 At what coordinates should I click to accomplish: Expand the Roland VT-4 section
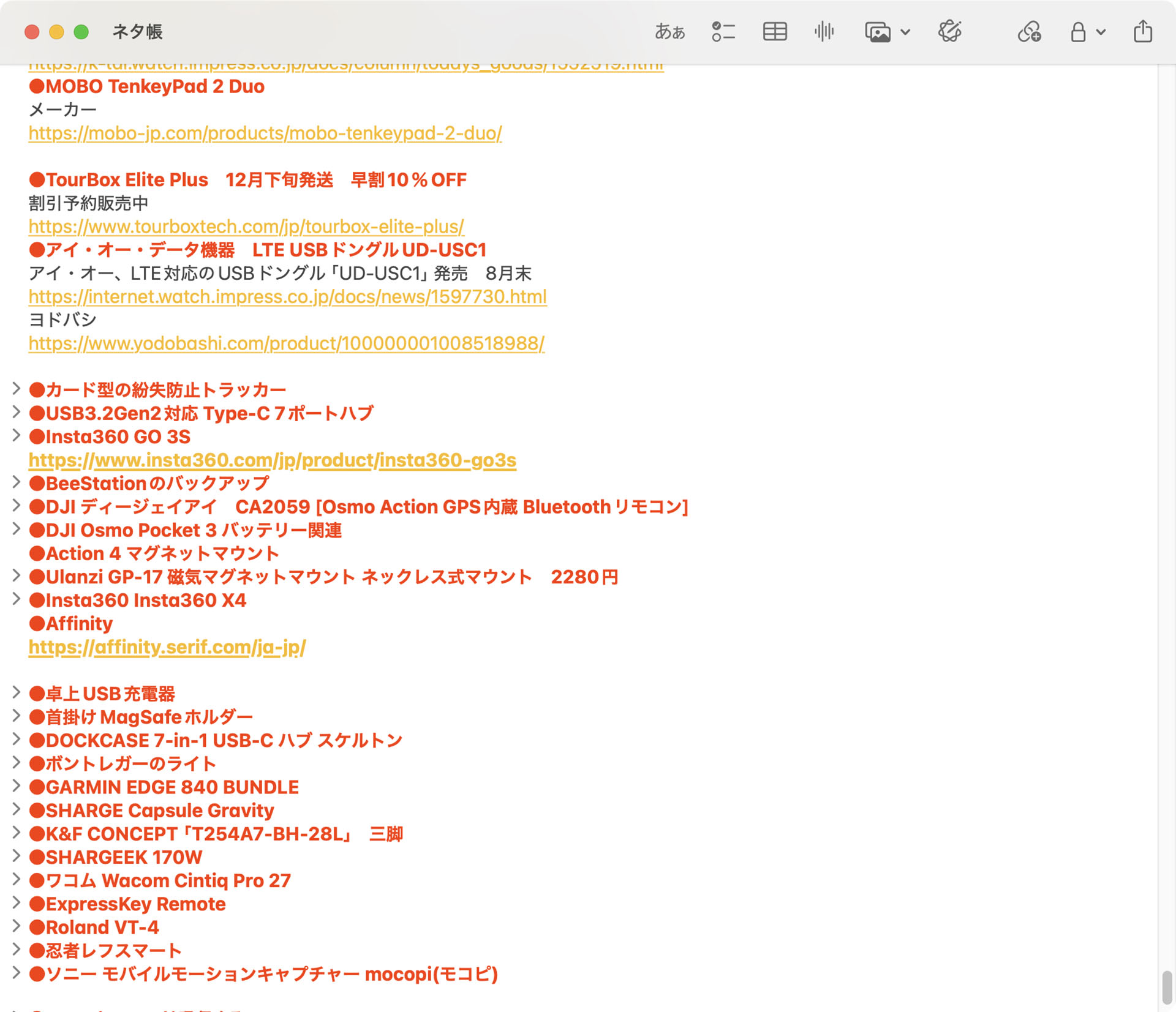[x=17, y=926]
